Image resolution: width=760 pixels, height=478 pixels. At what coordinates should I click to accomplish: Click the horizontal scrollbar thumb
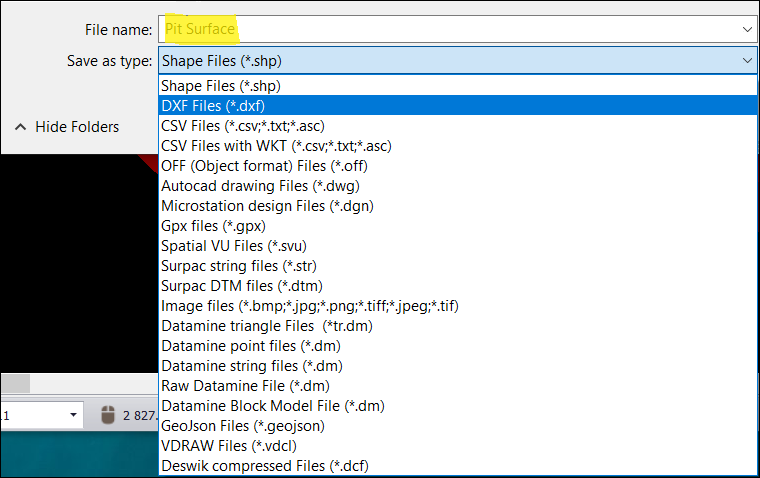point(15,384)
